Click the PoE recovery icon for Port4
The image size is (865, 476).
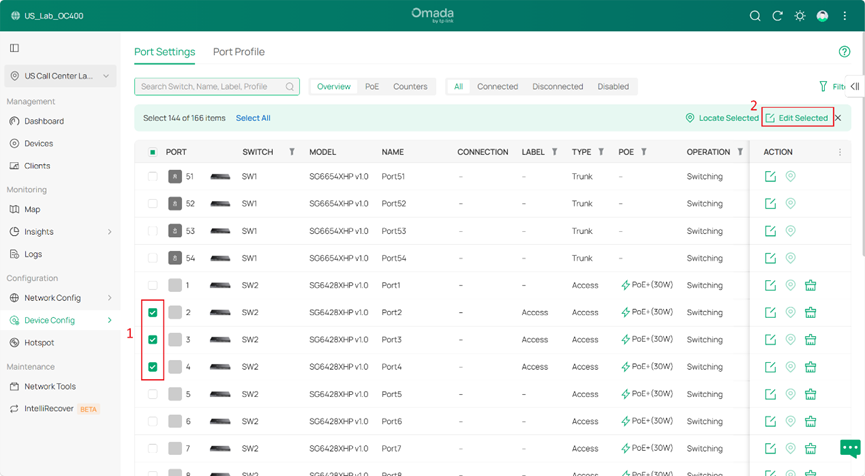[810, 367]
